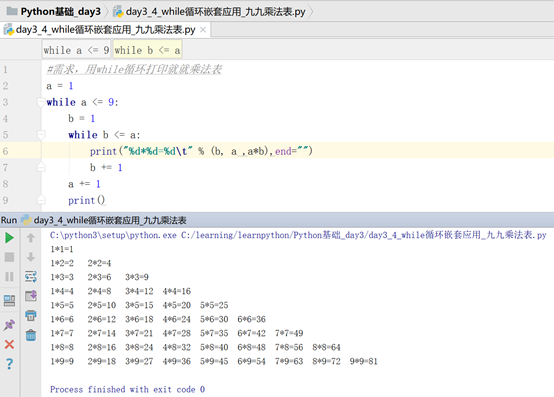Screen dimensions: 554x397
Task: Collapse the fold marker at line 5
Action: pyautogui.click(x=41, y=135)
